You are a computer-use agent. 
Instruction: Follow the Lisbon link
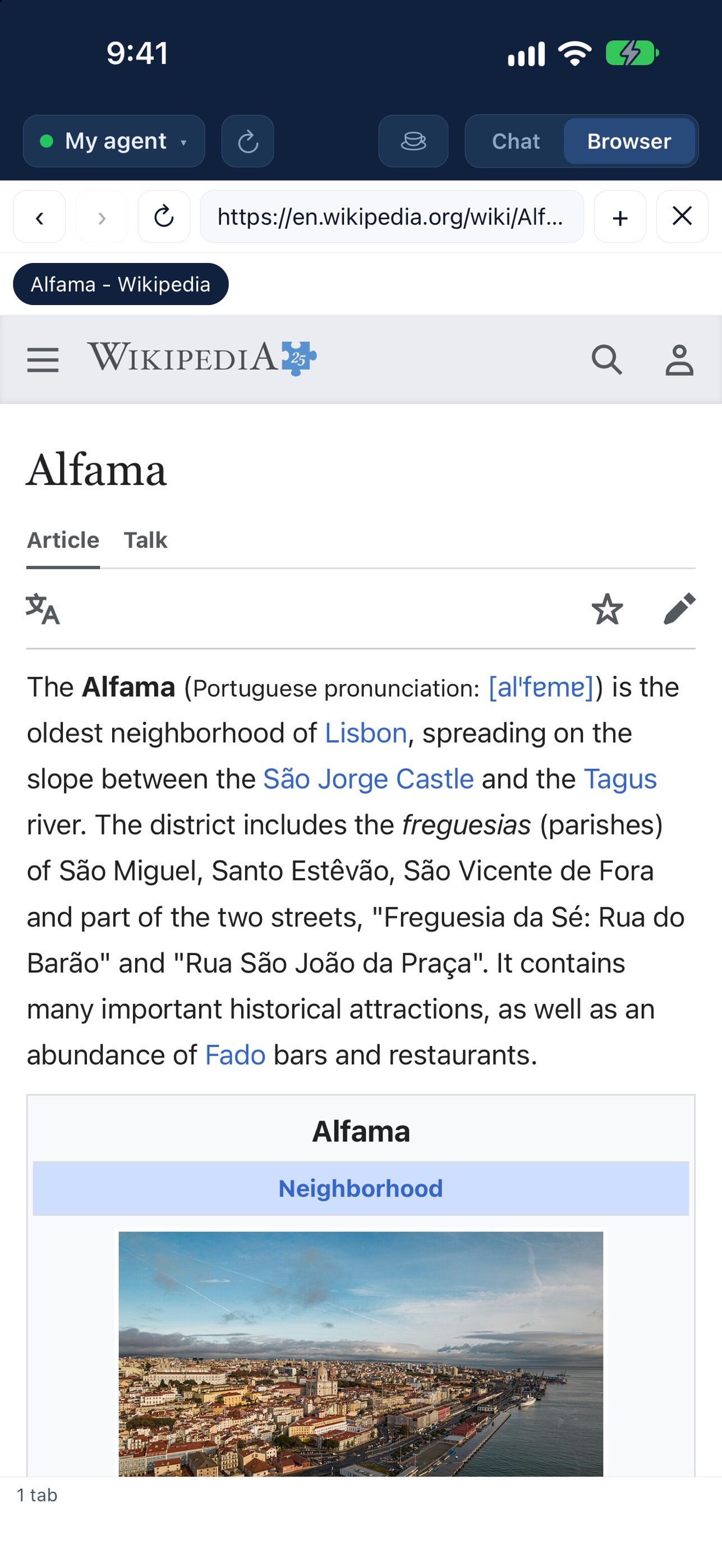click(366, 733)
